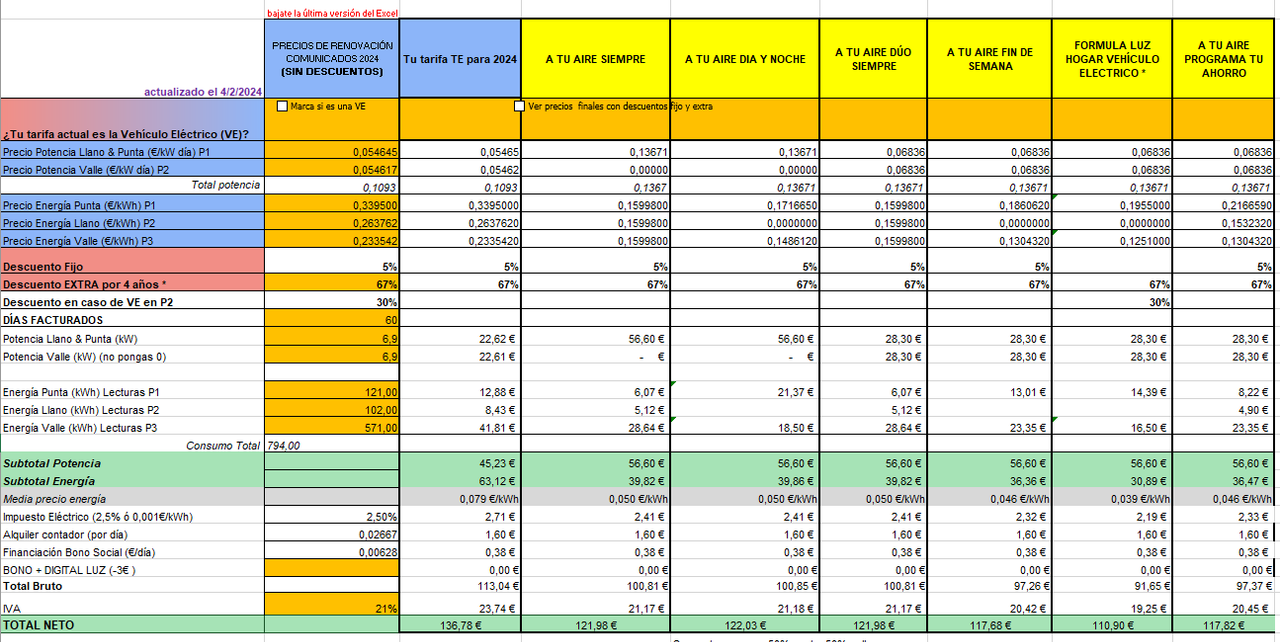Select the 'A TU AIRE SIEMPRE' column header
The width and height of the screenshot is (1280, 642).
pyautogui.click(x=596, y=59)
